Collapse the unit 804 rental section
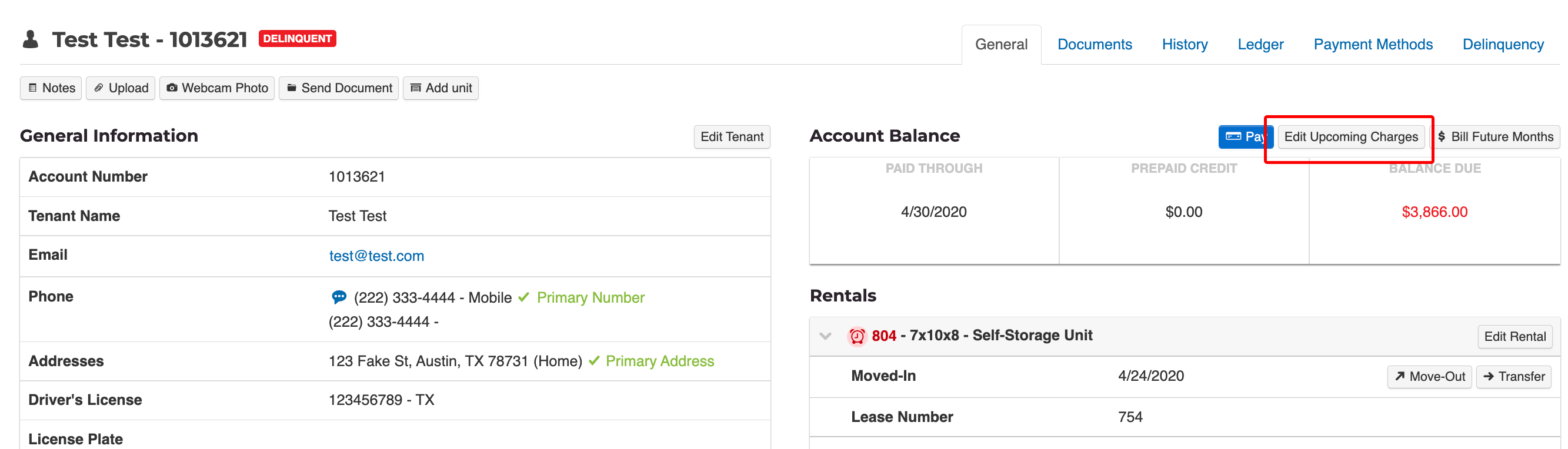1568x449 pixels. (x=825, y=336)
